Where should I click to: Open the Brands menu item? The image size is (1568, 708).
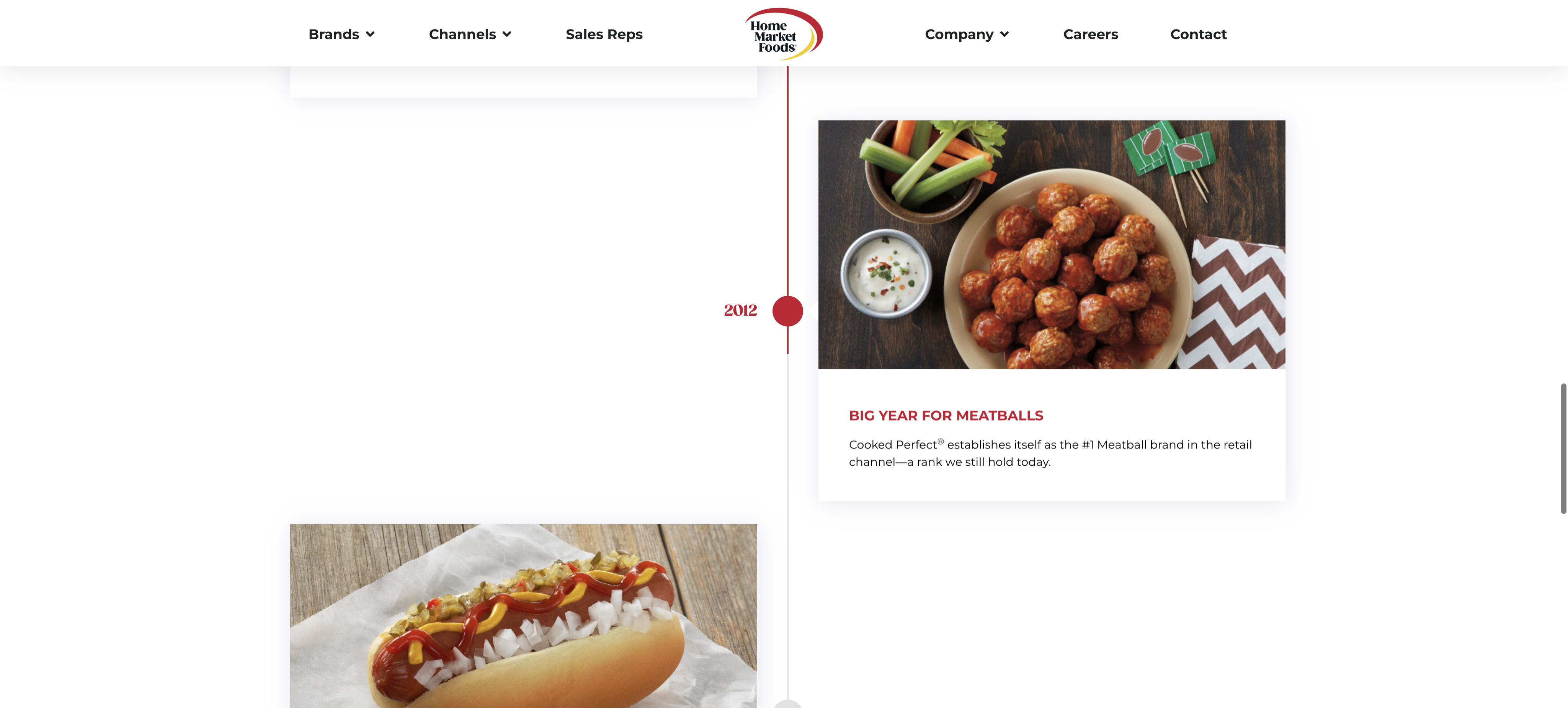[x=333, y=34]
